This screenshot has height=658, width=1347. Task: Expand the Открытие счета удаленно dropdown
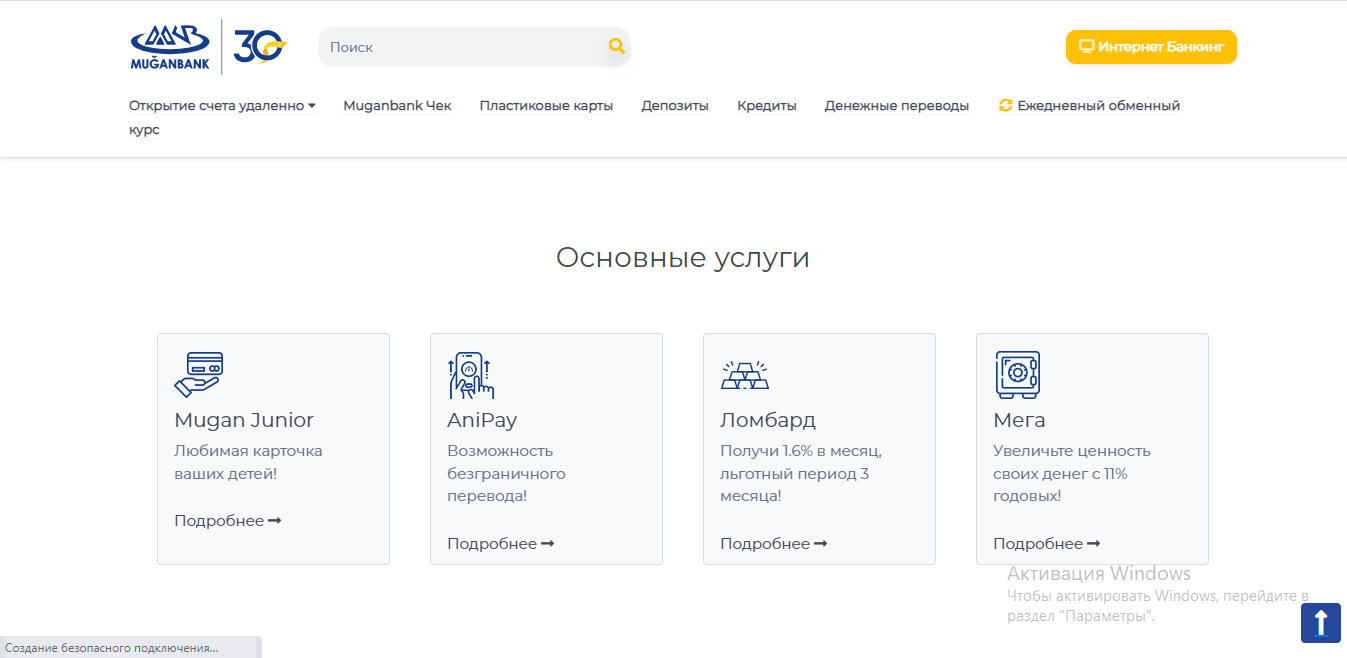[222, 106]
